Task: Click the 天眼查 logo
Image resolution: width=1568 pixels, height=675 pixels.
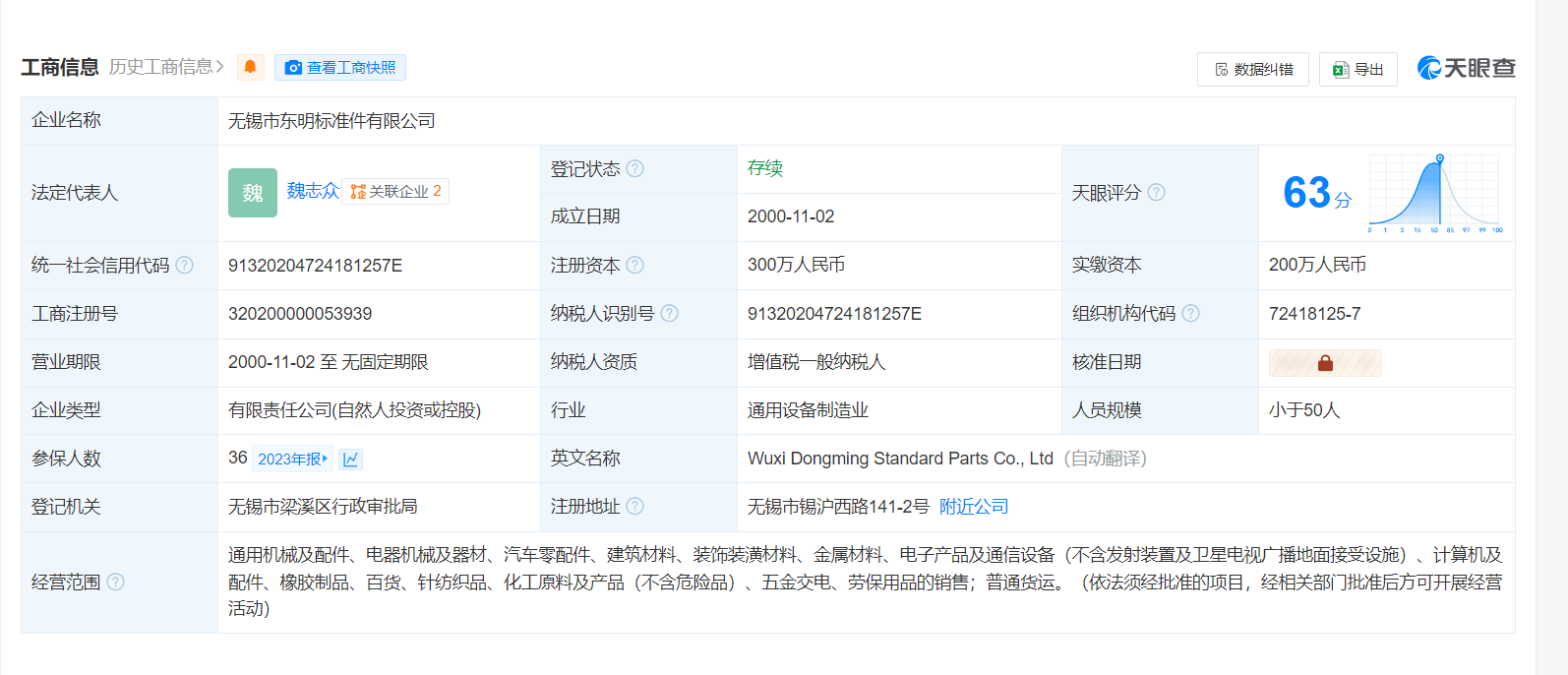Action: click(x=1466, y=68)
